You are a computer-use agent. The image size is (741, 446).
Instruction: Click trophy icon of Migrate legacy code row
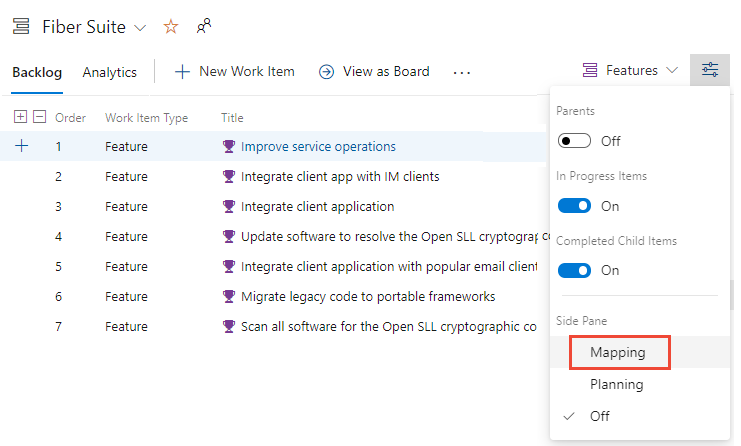[229, 297]
